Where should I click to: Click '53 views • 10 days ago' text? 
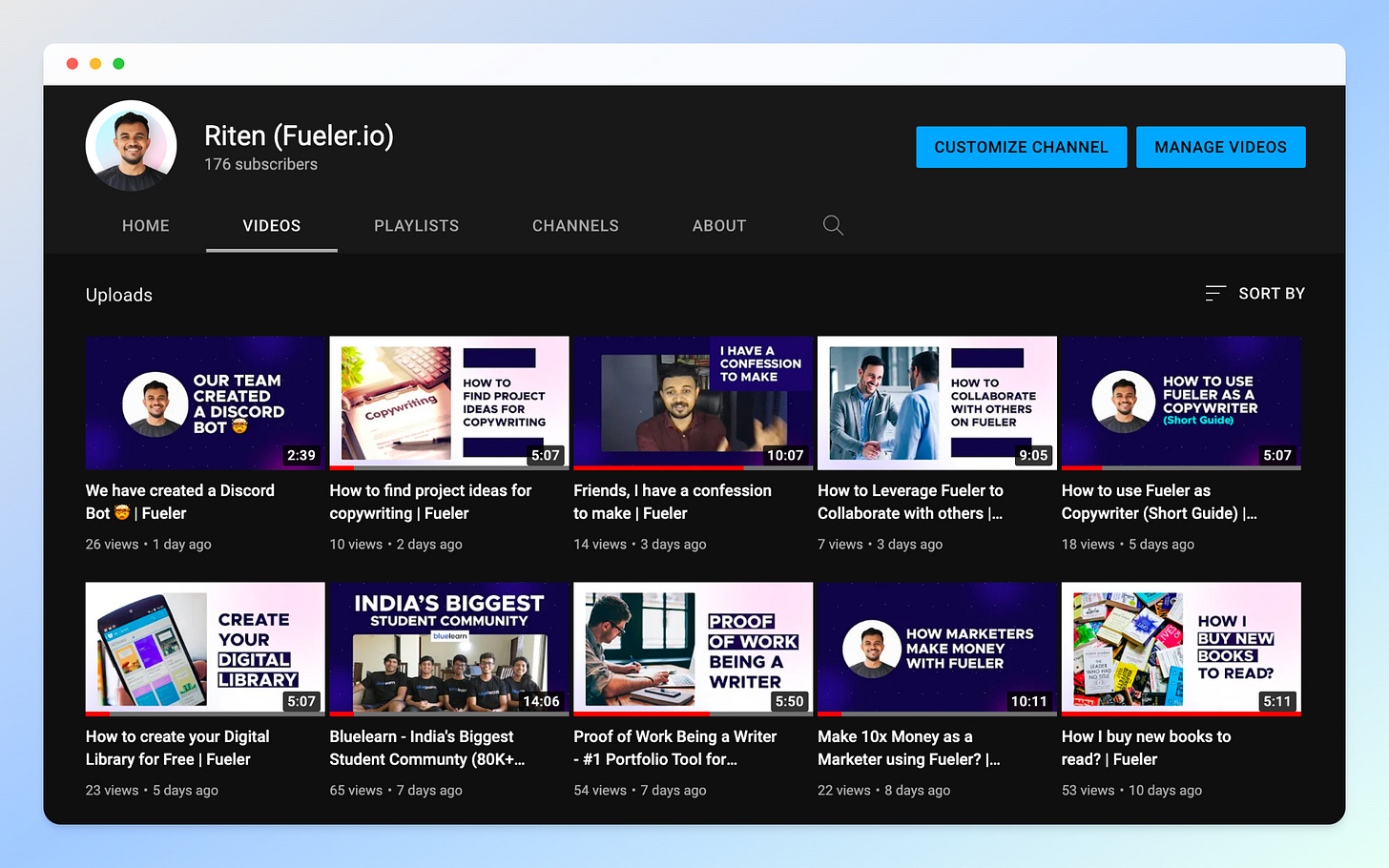(1131, 790)
